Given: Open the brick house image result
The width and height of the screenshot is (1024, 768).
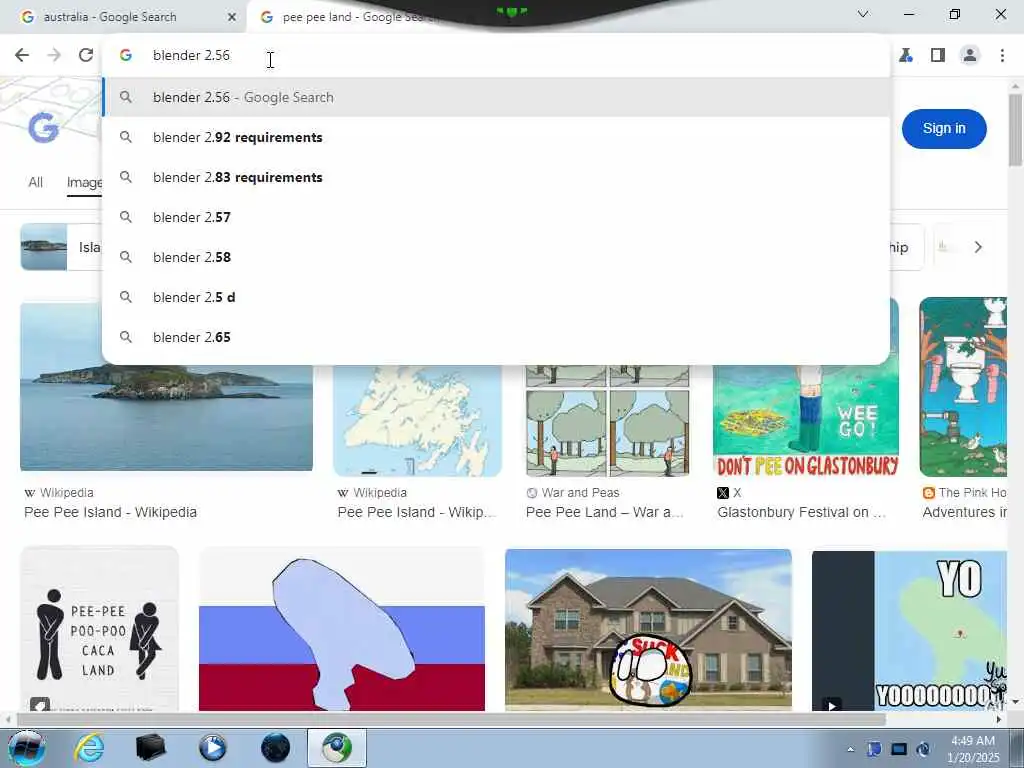Looking at the screenshot, I should coord(648,630).
